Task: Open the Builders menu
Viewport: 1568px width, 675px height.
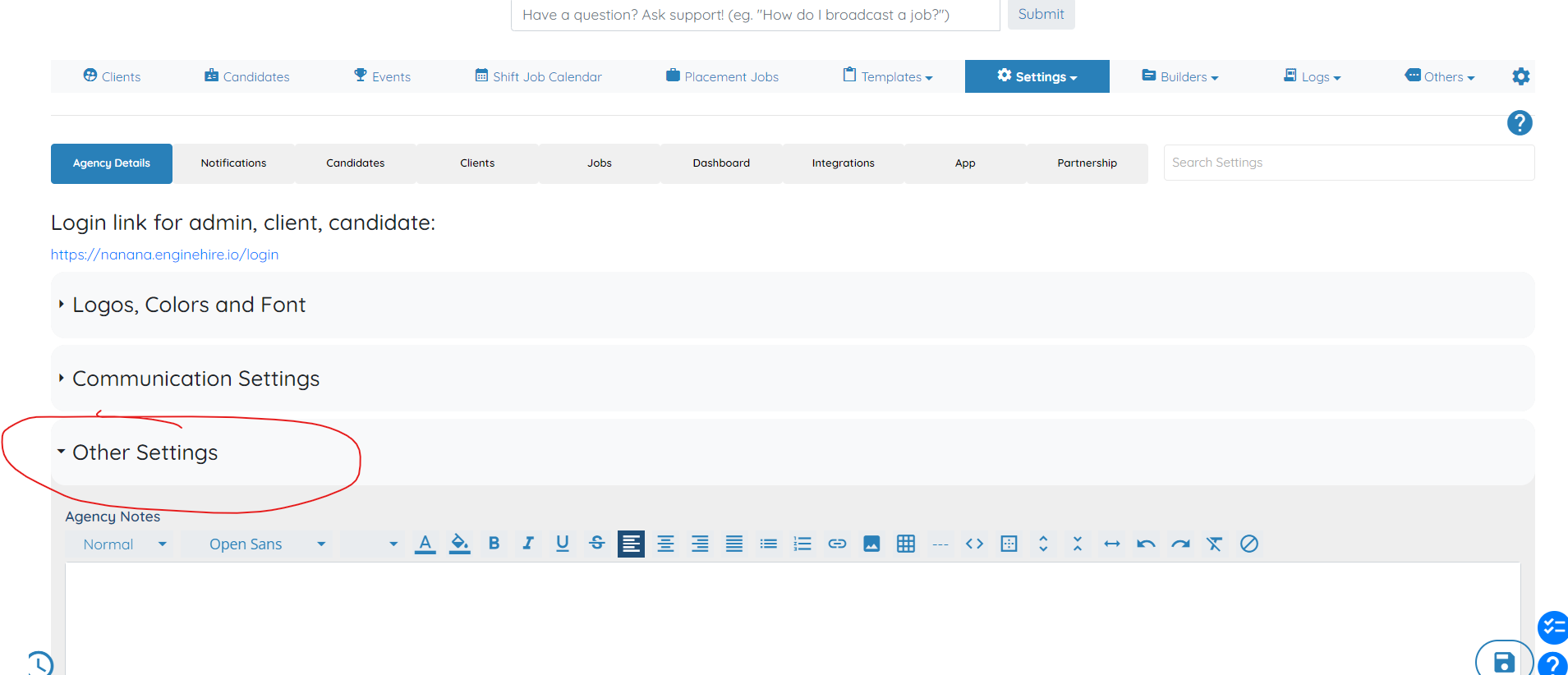Action: point(1180,76)
